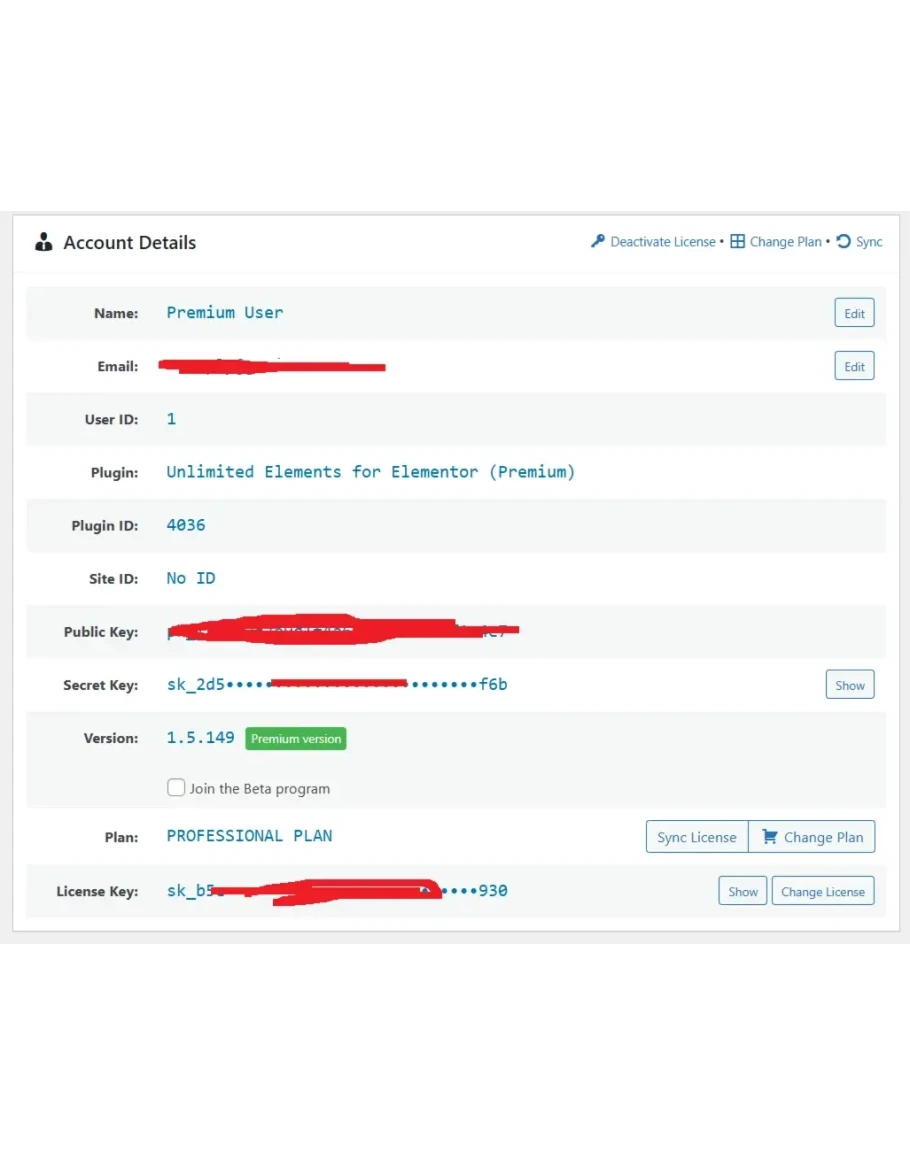This screenshot has height=1155, width=910.
Task: Reveal the License Key with Show button
Action: [x=742, y=891]
